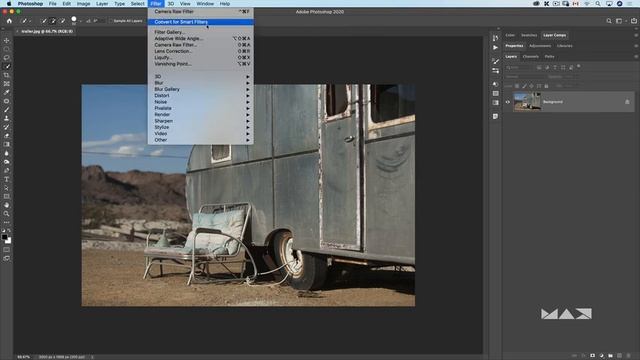Toggle lock image pixels brush icon

click(x=524, y=86)
